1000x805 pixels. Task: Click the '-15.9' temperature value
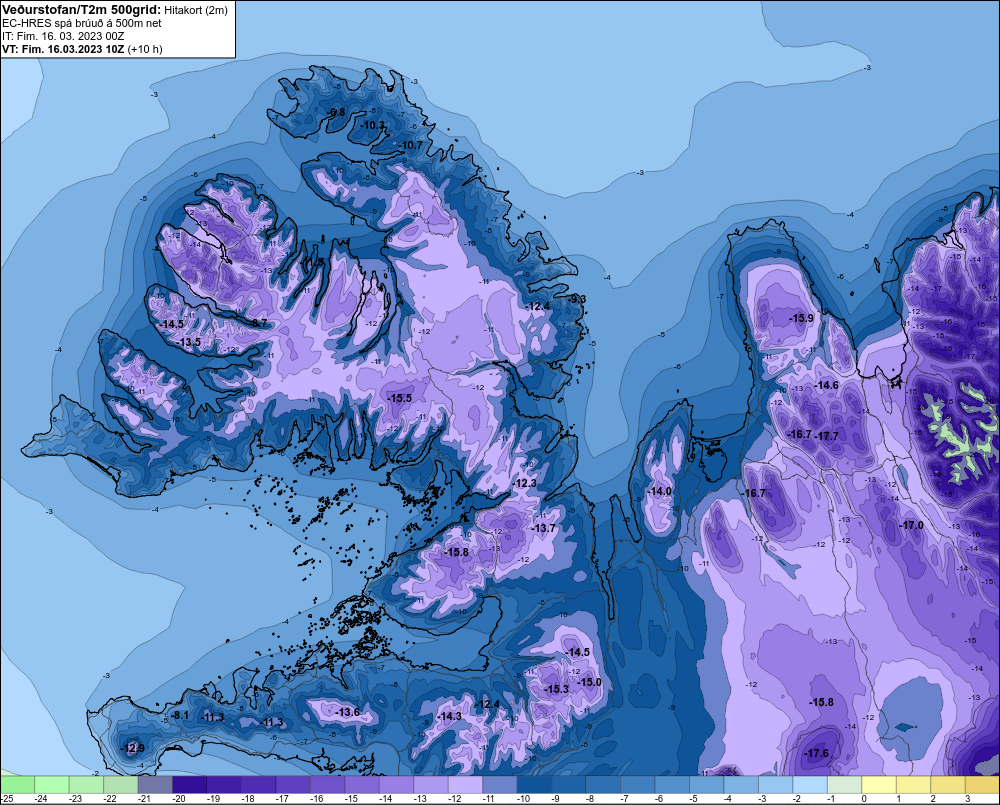click(801, 318)
